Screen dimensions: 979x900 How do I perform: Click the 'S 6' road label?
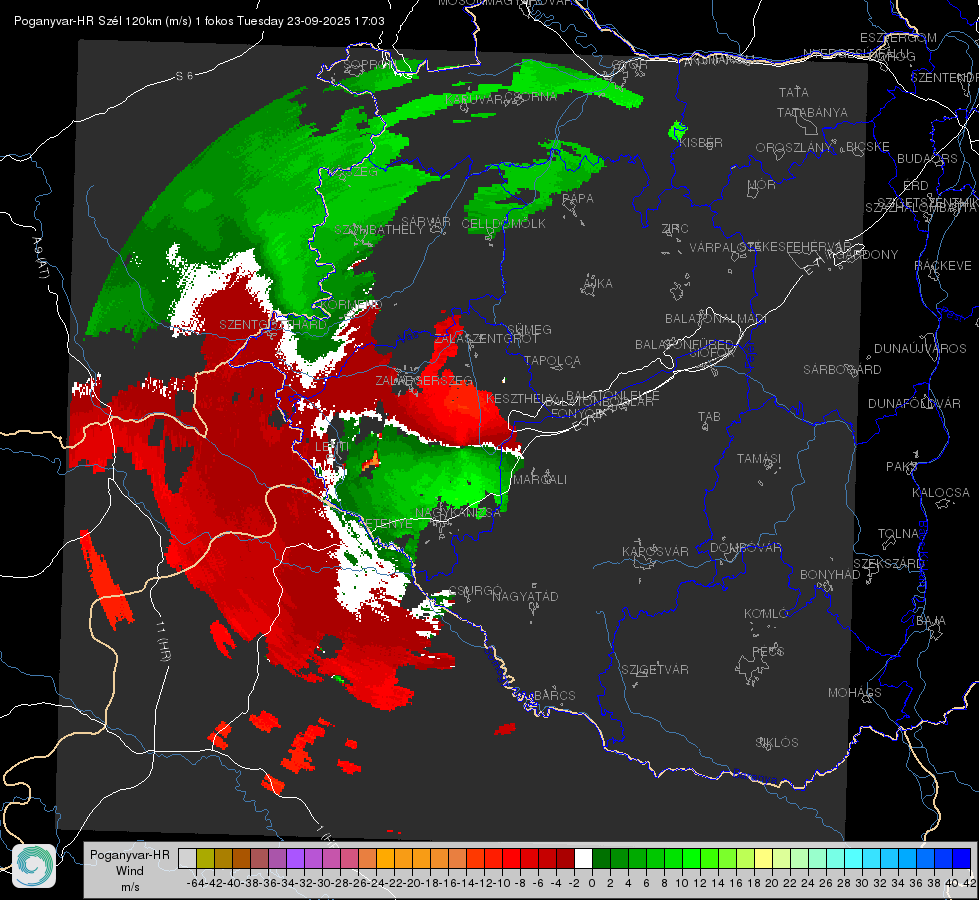pos(184,76)
